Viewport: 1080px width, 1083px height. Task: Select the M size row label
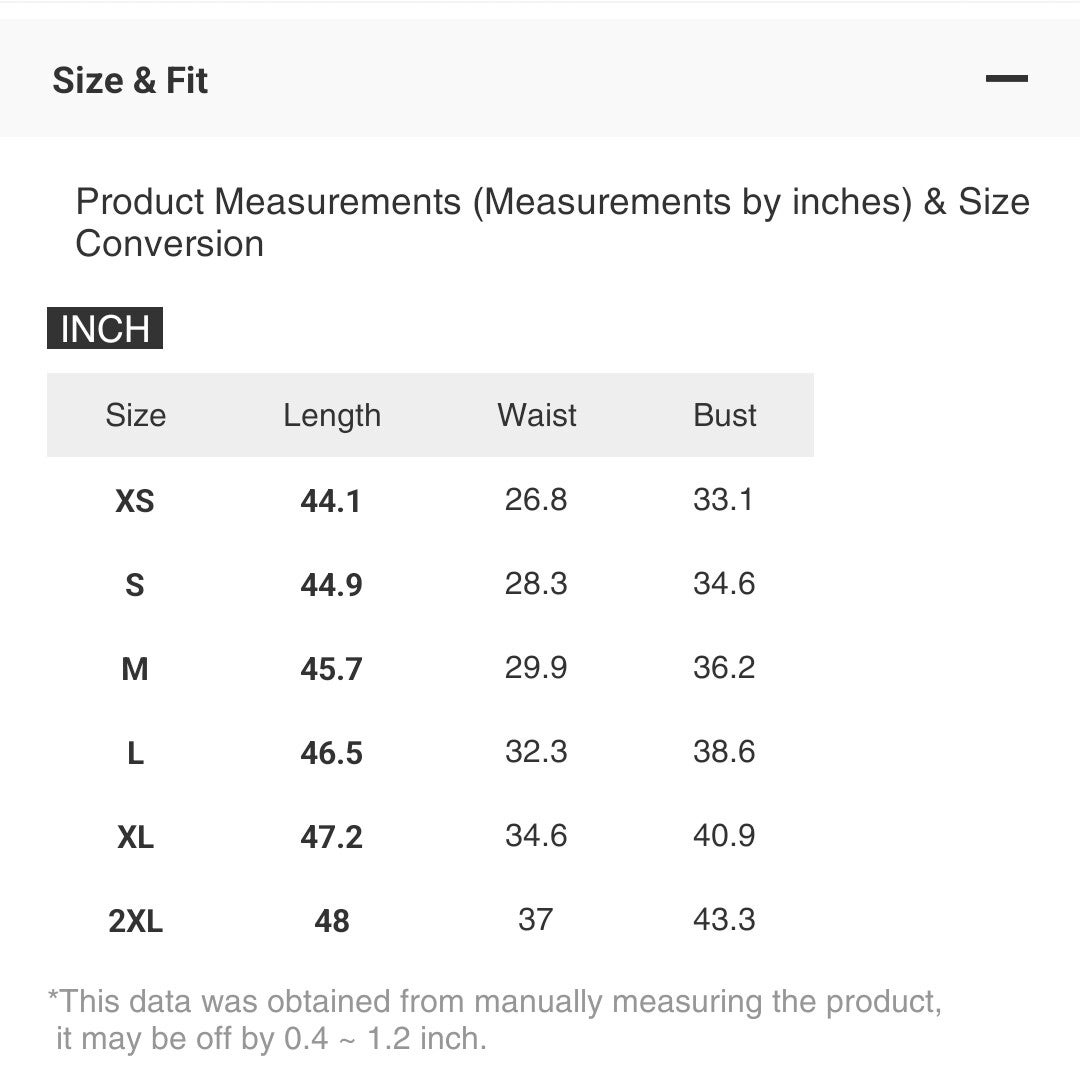tap(135, 668)
